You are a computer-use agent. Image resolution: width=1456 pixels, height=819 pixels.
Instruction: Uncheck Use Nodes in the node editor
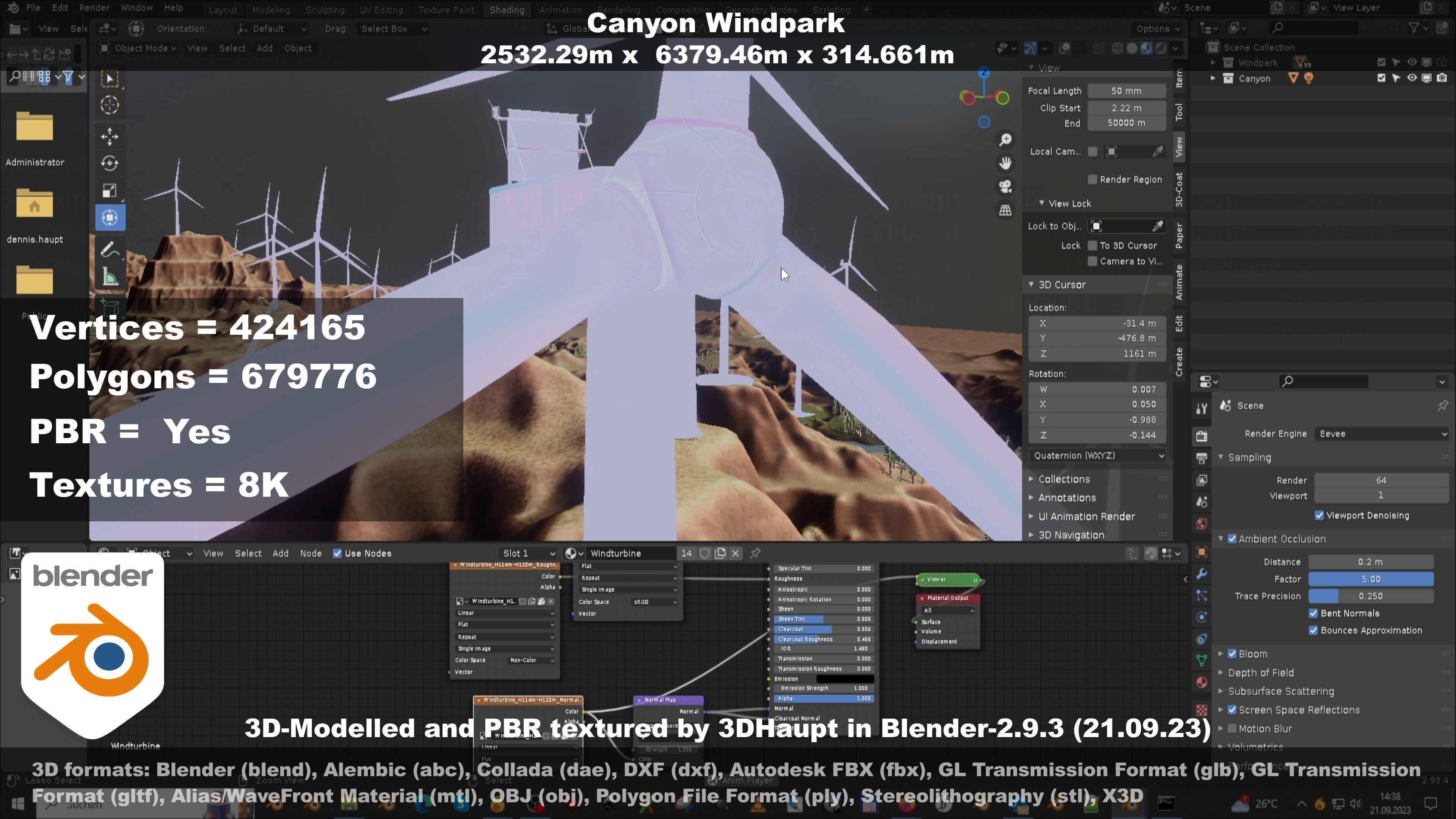point(337,553)
